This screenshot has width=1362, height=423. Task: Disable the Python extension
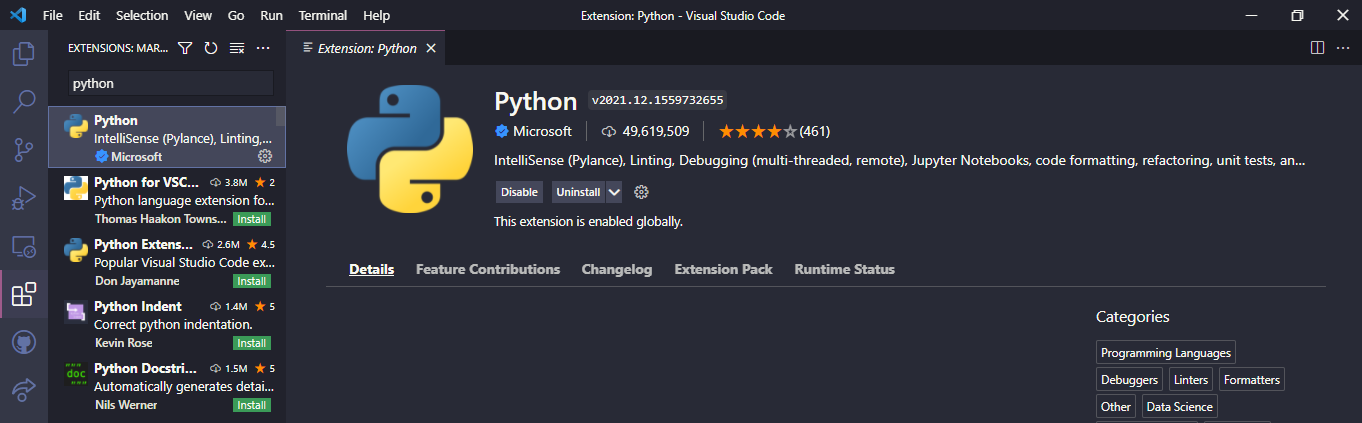tap(519, 192)
